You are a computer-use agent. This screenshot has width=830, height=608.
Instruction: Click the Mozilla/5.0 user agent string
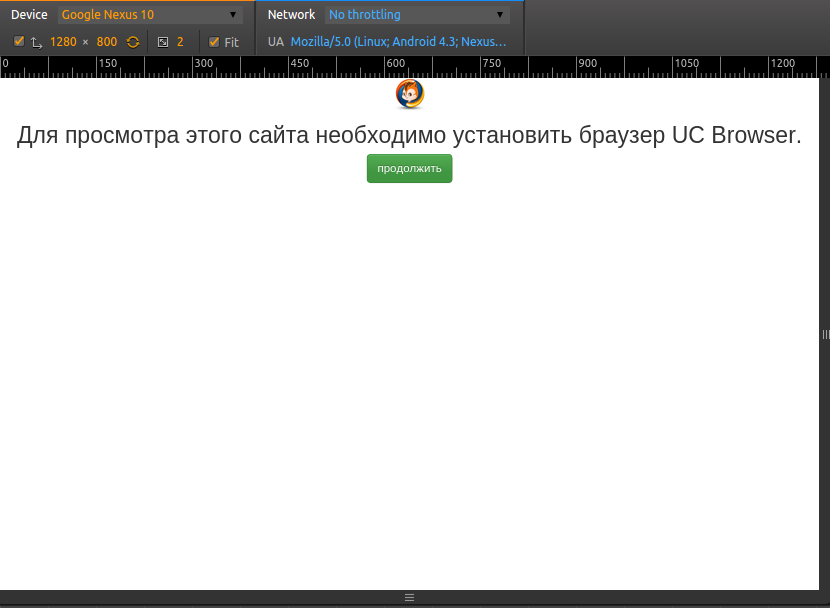398,41
